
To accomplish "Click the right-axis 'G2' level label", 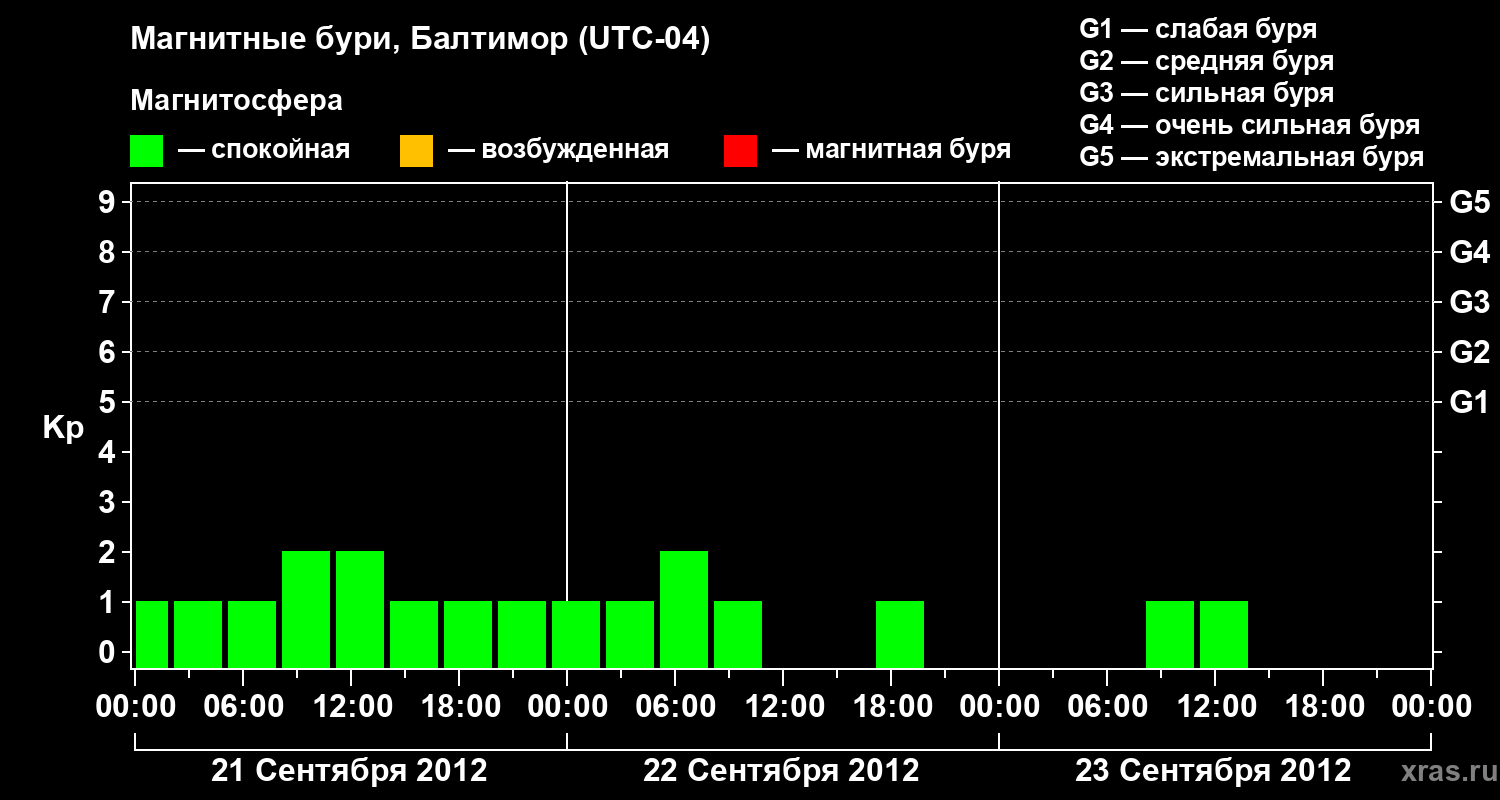I will [1470, 352].
